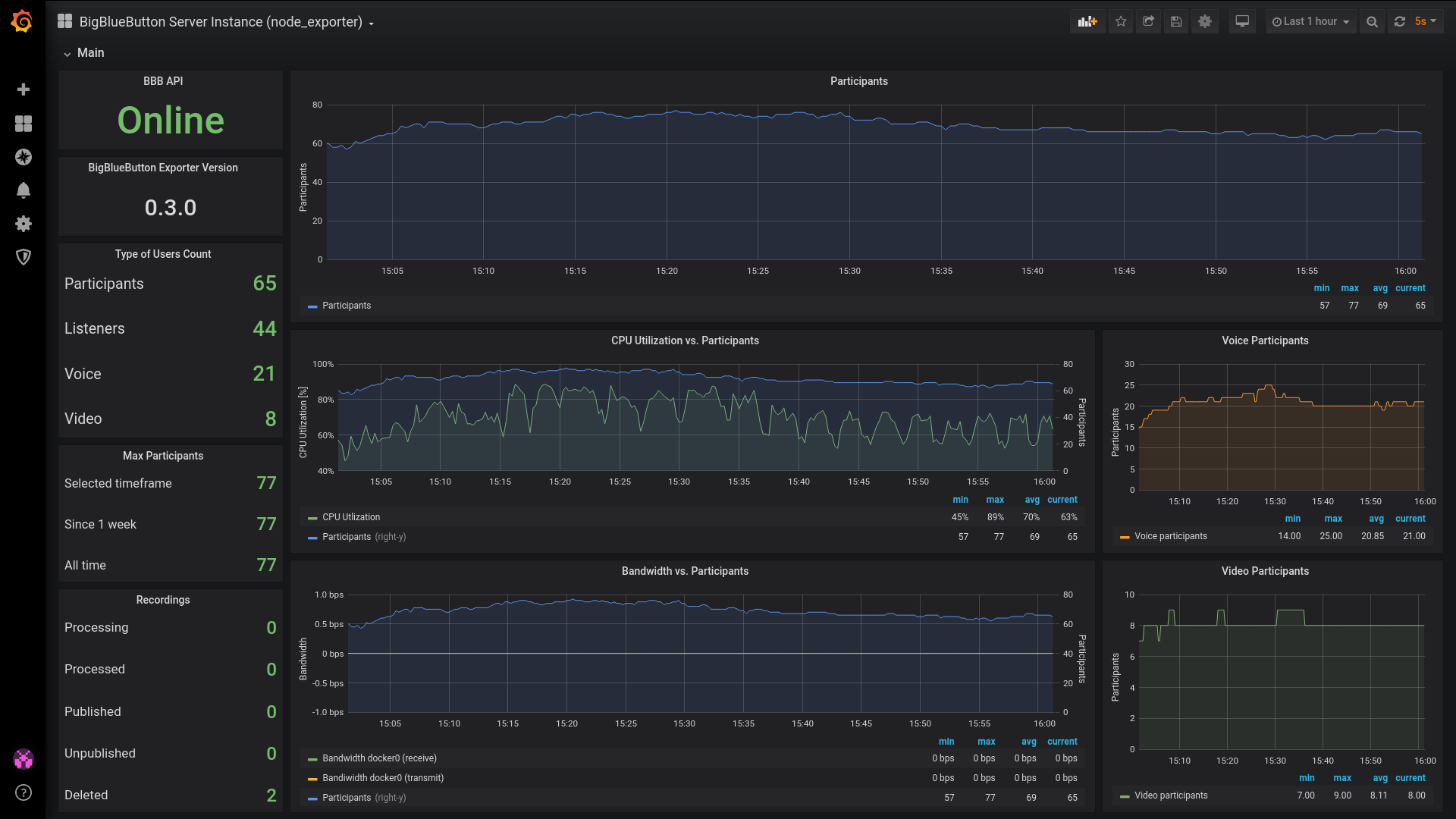Toggle Bandiwidth docker0 (transmit) series
Image resolution: width=1456 pixels, height=819 pixels.
(383, 778)
